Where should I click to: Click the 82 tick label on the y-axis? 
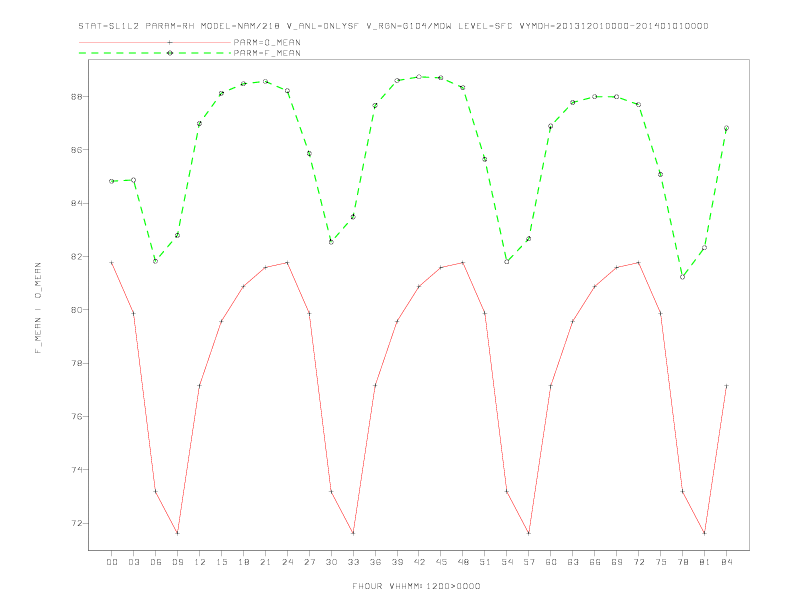[76, 257]
